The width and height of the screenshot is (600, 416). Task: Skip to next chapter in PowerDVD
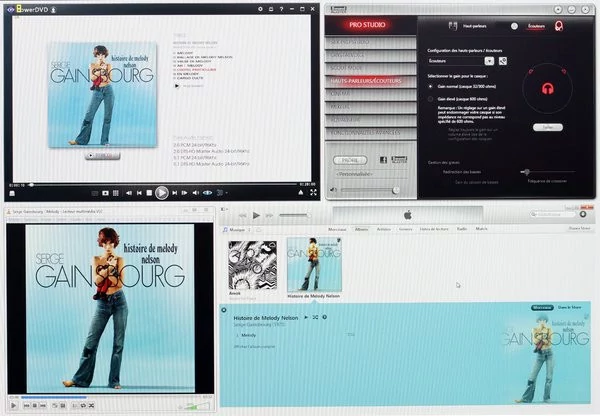(174, 193)
